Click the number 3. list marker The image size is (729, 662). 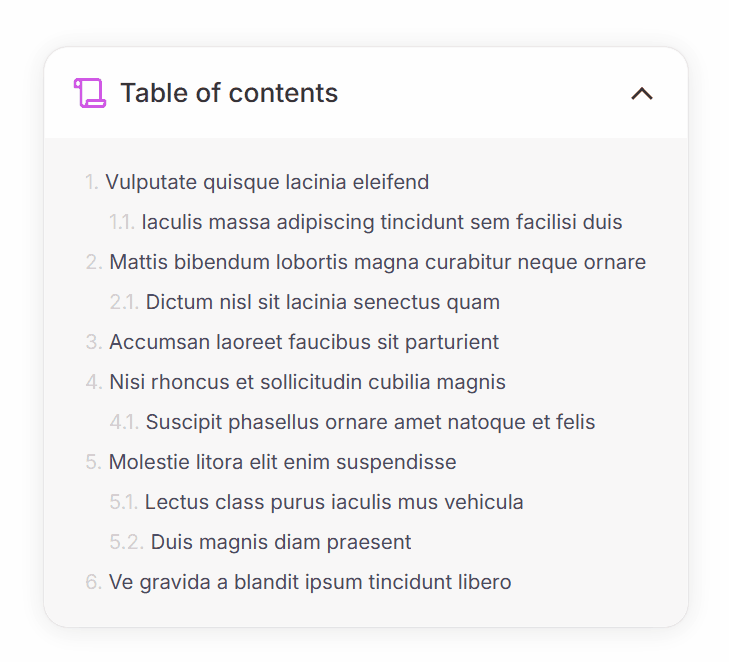[94, 342]
